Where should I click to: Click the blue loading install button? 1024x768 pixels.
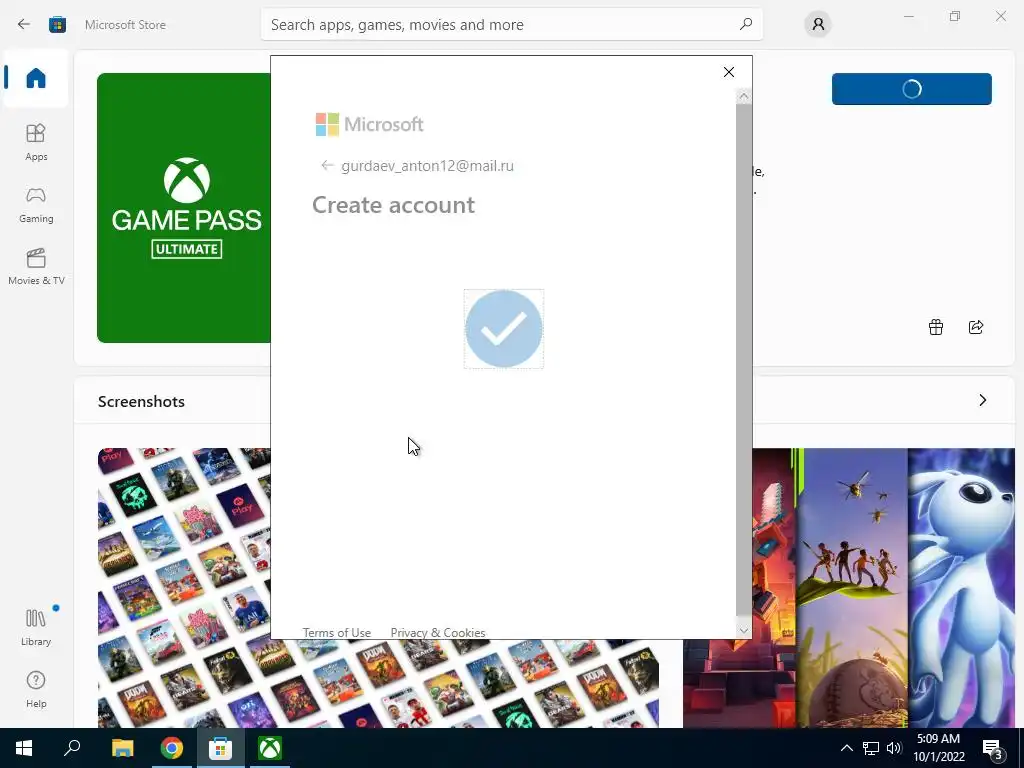pyautogui.click(x=912, y=89)
